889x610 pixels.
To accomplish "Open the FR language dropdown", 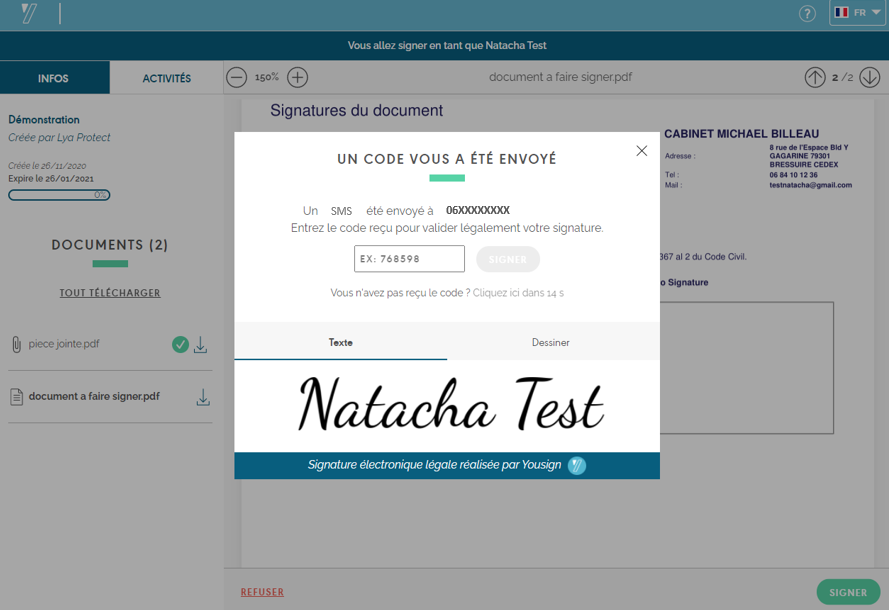I will 857,14.
